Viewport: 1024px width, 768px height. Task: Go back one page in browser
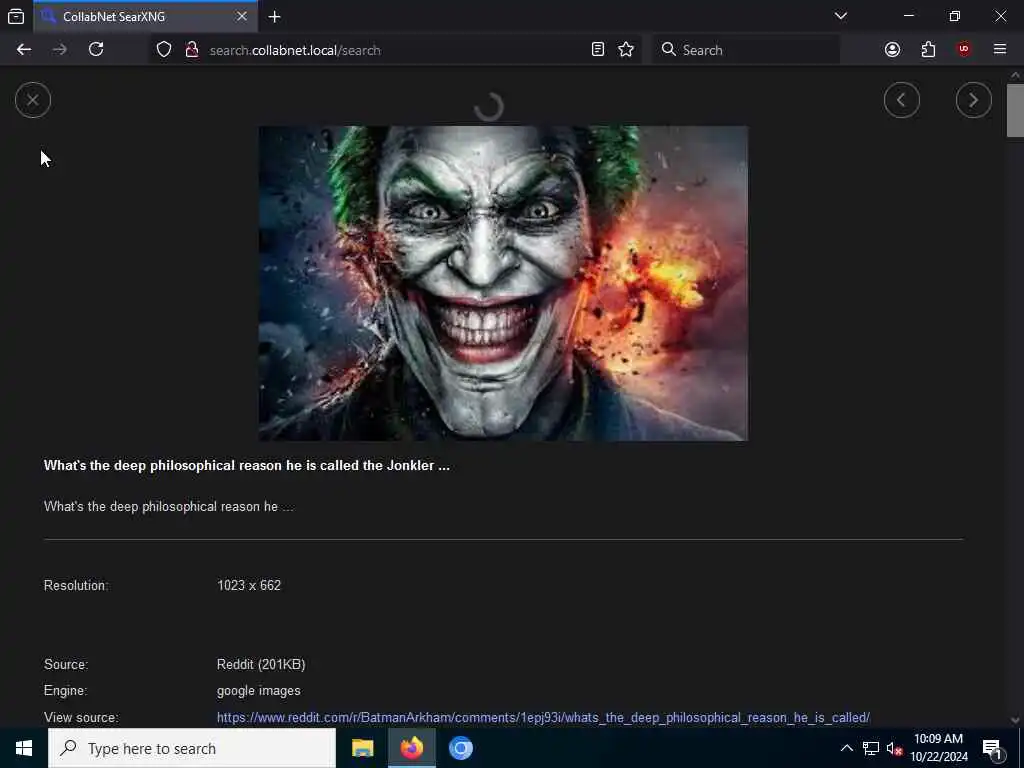point(24,50)
